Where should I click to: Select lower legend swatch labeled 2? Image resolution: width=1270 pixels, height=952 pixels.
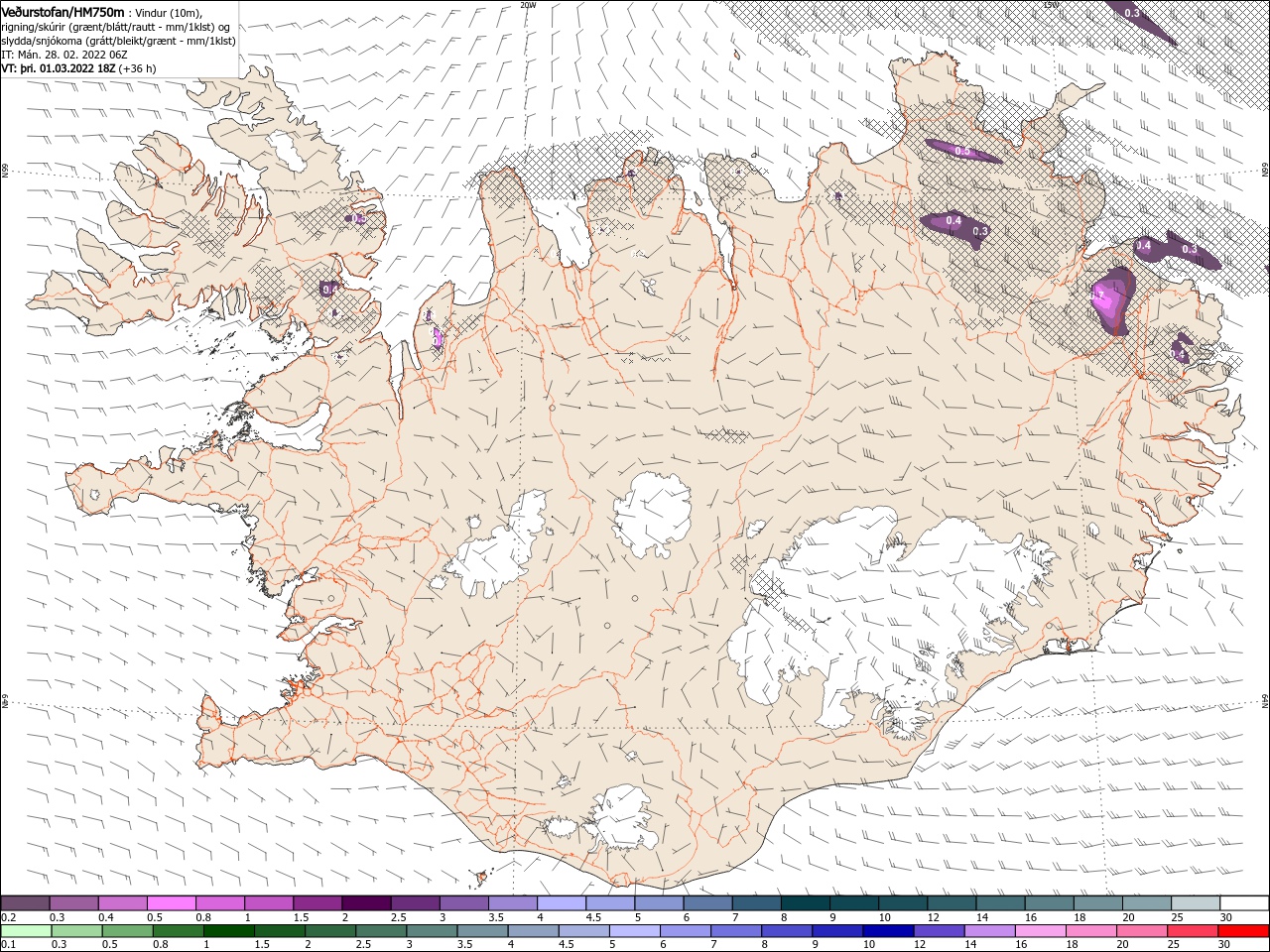tap(330, 931)
